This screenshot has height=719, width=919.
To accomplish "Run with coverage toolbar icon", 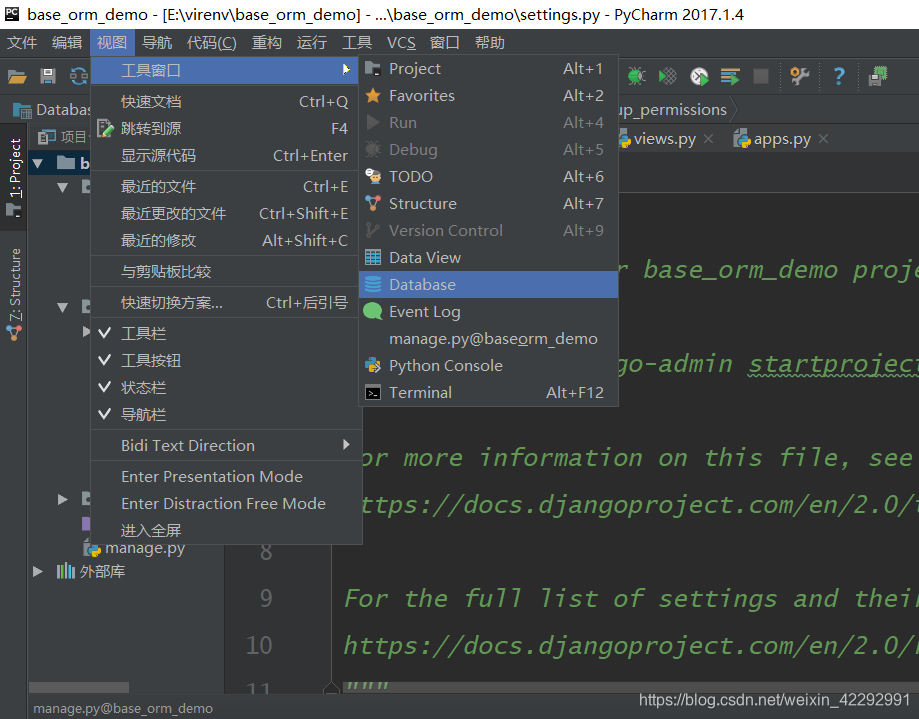I will pyautogui.click(x=668, y=76).
